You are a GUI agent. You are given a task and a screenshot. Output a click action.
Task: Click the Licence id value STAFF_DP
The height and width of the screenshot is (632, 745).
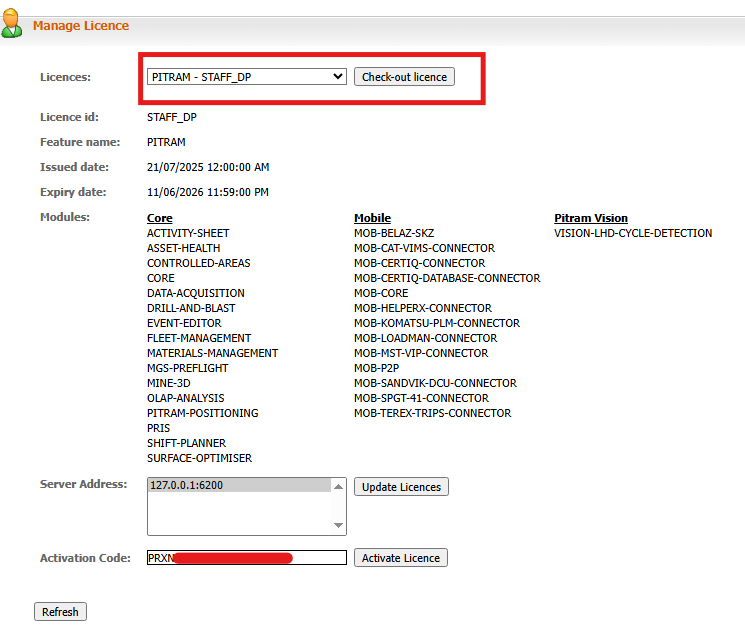coord(172,117)
